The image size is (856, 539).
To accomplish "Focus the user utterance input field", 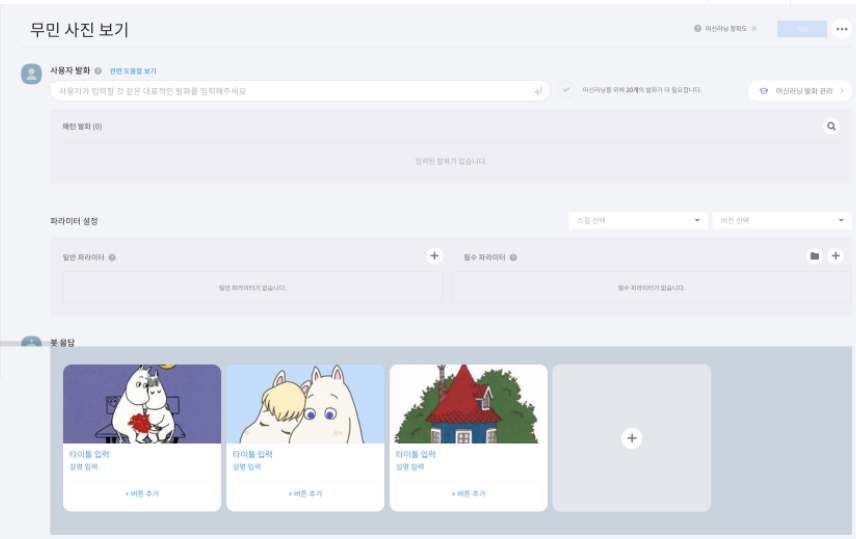I will (x=300, y=91).
